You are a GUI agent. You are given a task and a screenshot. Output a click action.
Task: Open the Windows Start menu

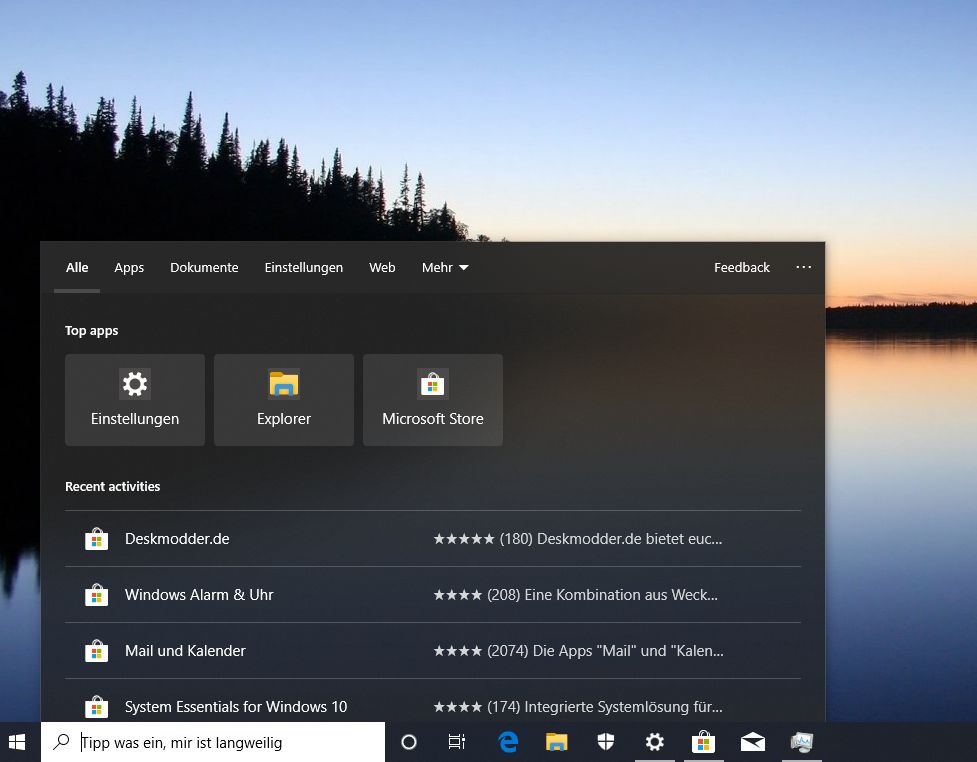17,742
